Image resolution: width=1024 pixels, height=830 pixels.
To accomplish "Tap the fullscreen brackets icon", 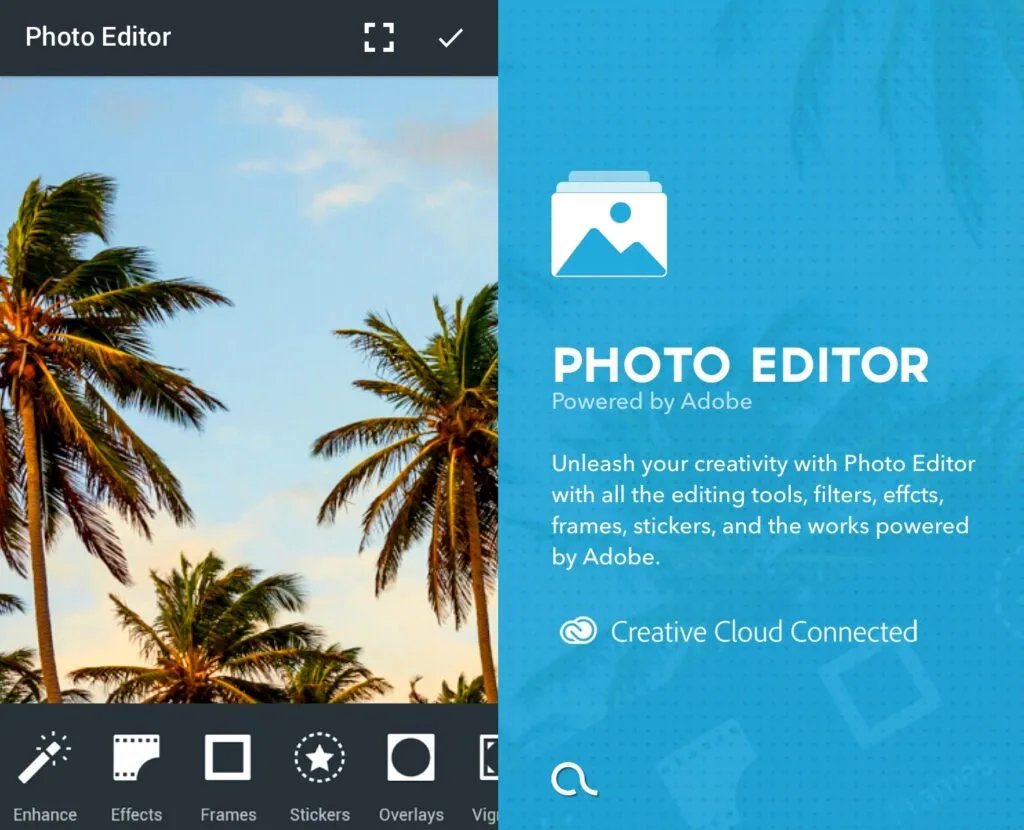I will click(x=379, y=37).
